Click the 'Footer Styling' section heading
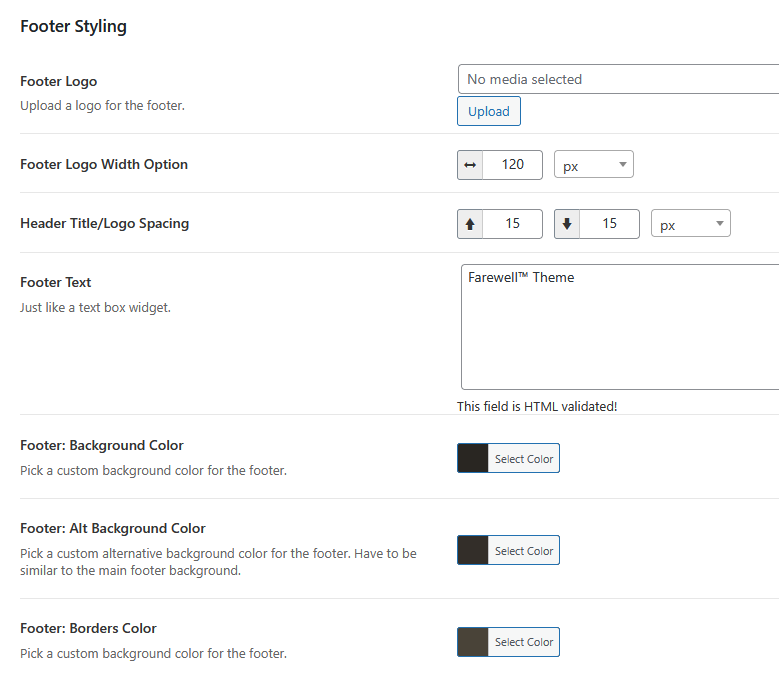The image size is (779, 677). pos(73,26)
